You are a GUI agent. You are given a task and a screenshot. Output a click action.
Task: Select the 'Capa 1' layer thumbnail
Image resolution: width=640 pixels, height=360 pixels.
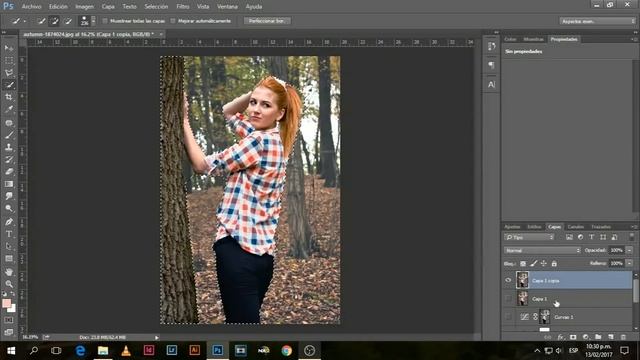(522, 298)
